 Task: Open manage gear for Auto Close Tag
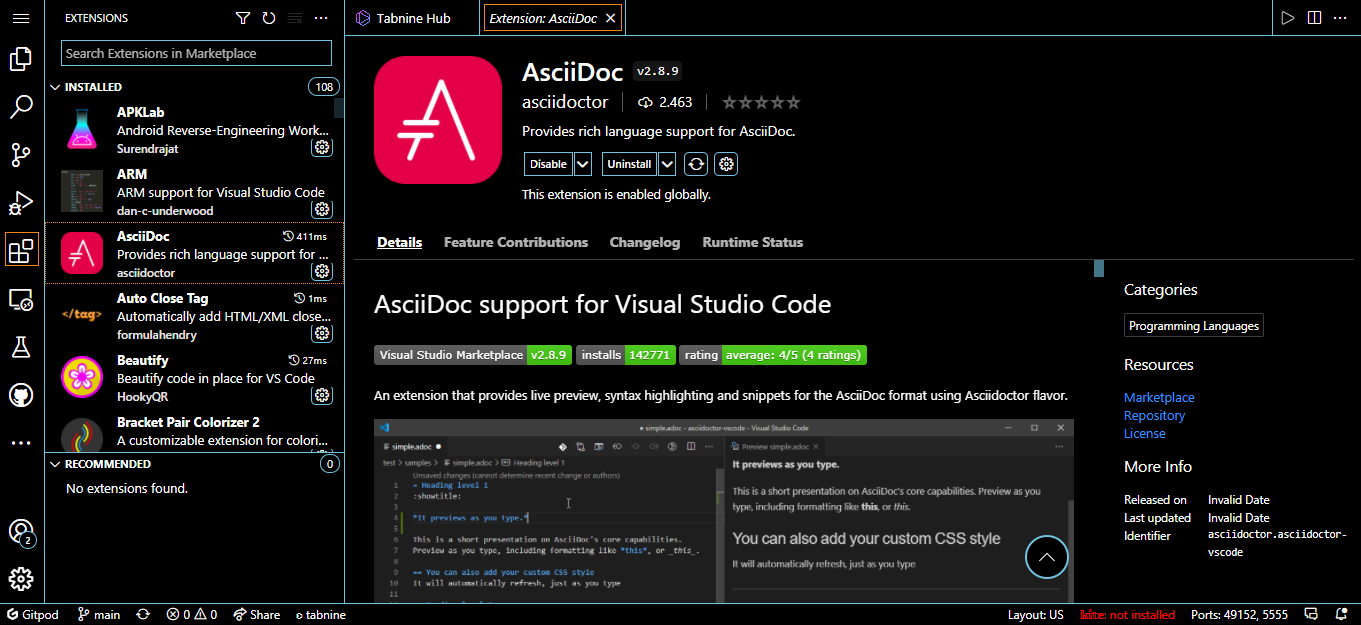[322, 333]
